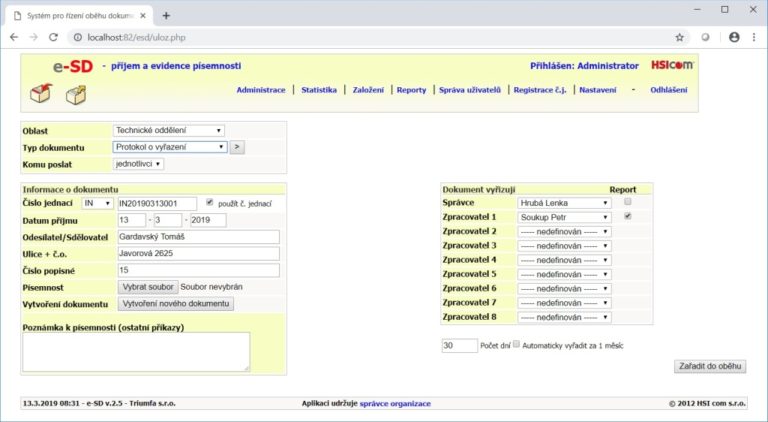Click Zařadit do oběhu button
The height and width of the screenshot is (422, 768).
(710, 366)
